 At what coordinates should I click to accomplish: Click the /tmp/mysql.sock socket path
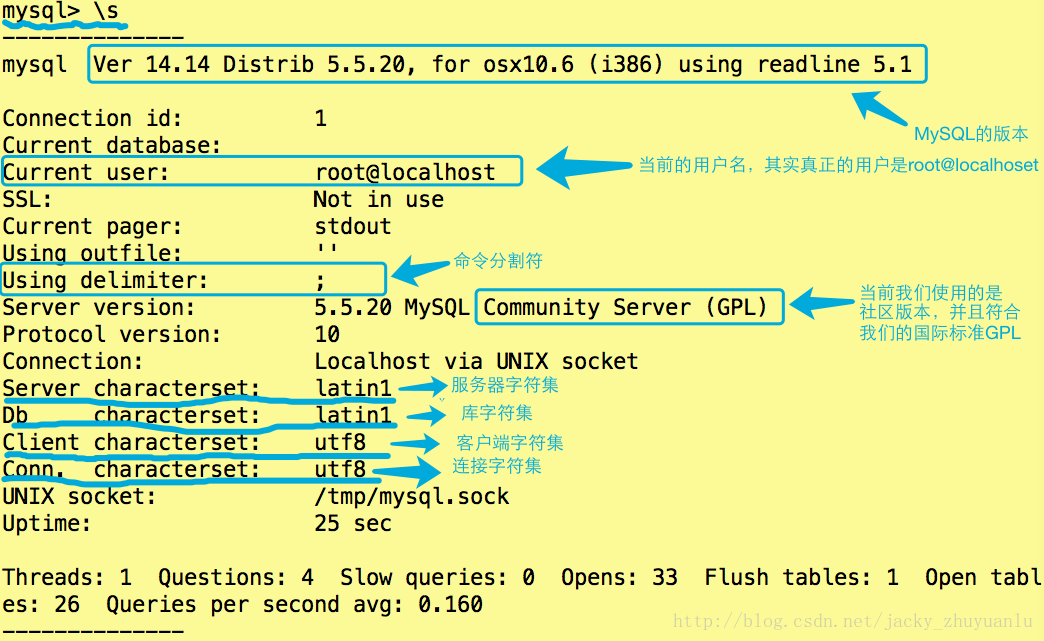point(411,496)
